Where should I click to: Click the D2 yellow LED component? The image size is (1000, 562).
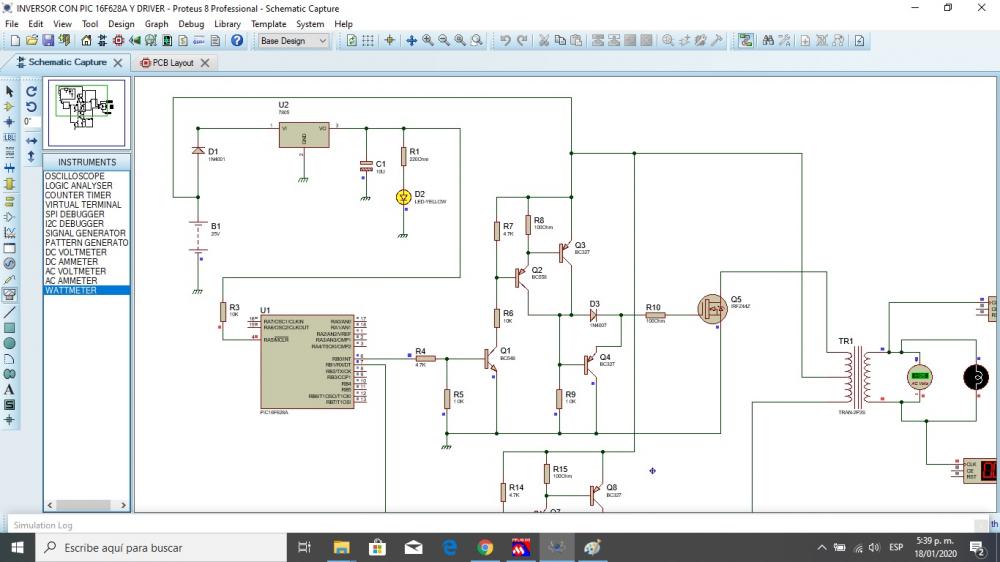click(x=403, y=197)
